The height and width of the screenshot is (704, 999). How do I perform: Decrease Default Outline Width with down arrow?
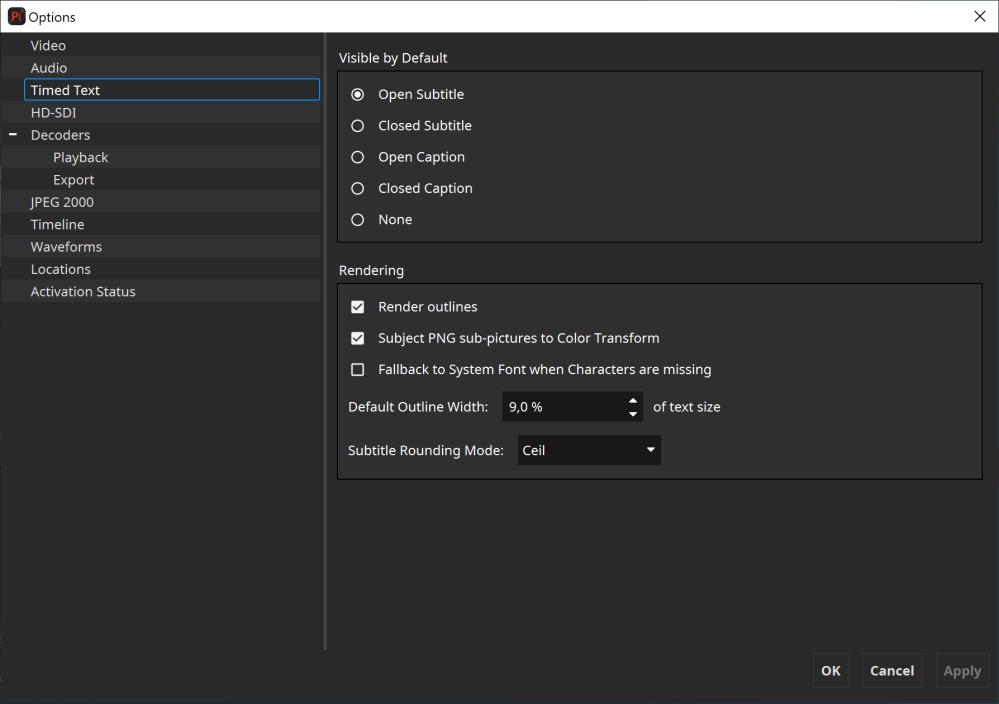click(x=632, y=413)
